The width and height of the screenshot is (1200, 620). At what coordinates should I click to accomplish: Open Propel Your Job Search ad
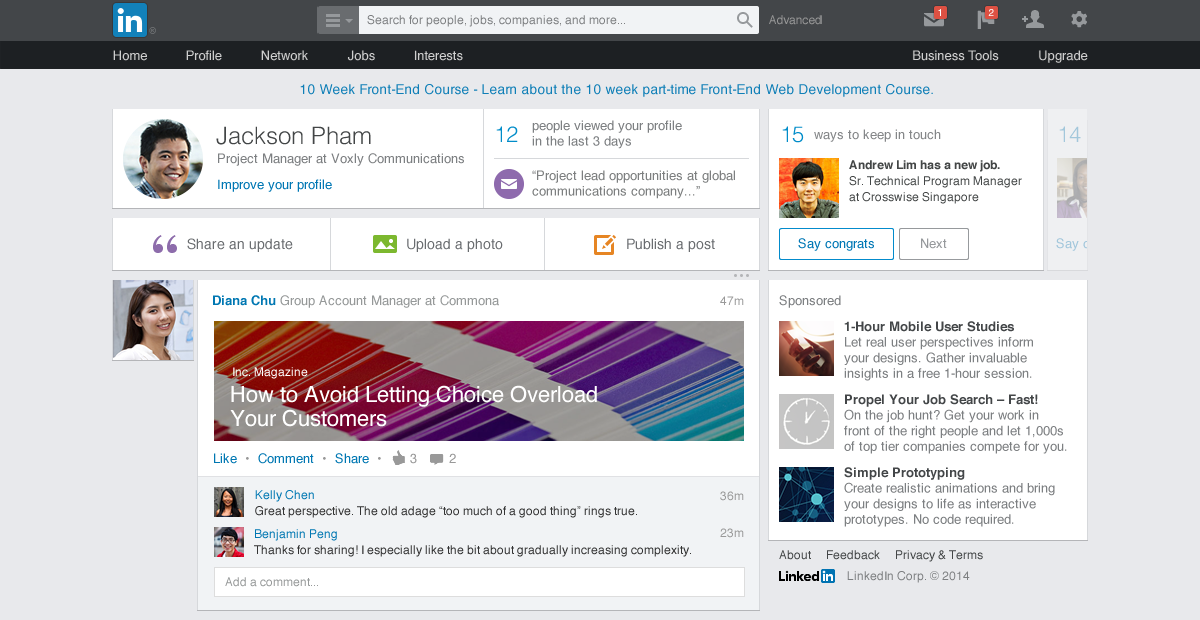[x=941, y=400]
